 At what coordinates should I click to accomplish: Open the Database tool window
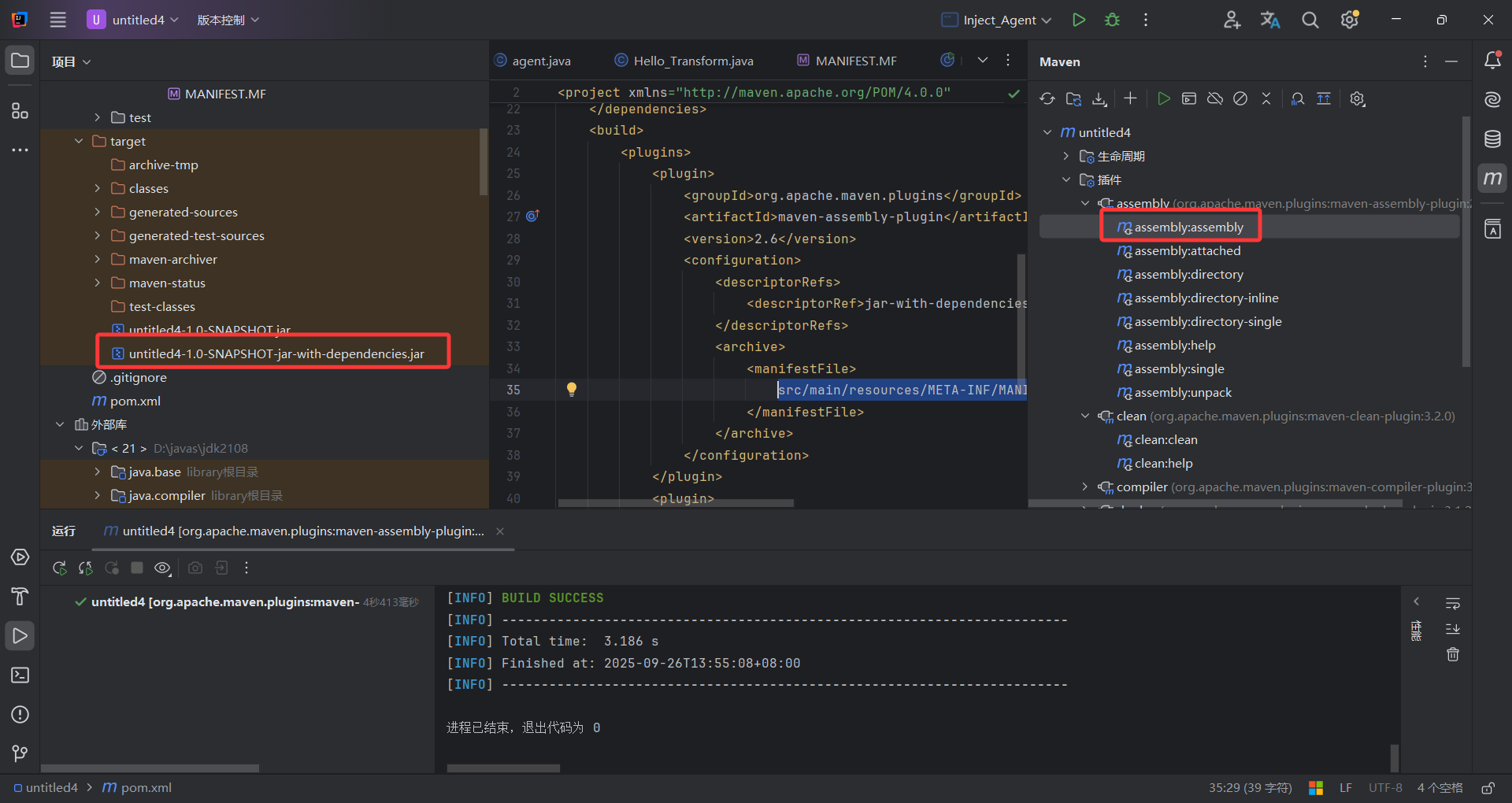(1492, 139)
